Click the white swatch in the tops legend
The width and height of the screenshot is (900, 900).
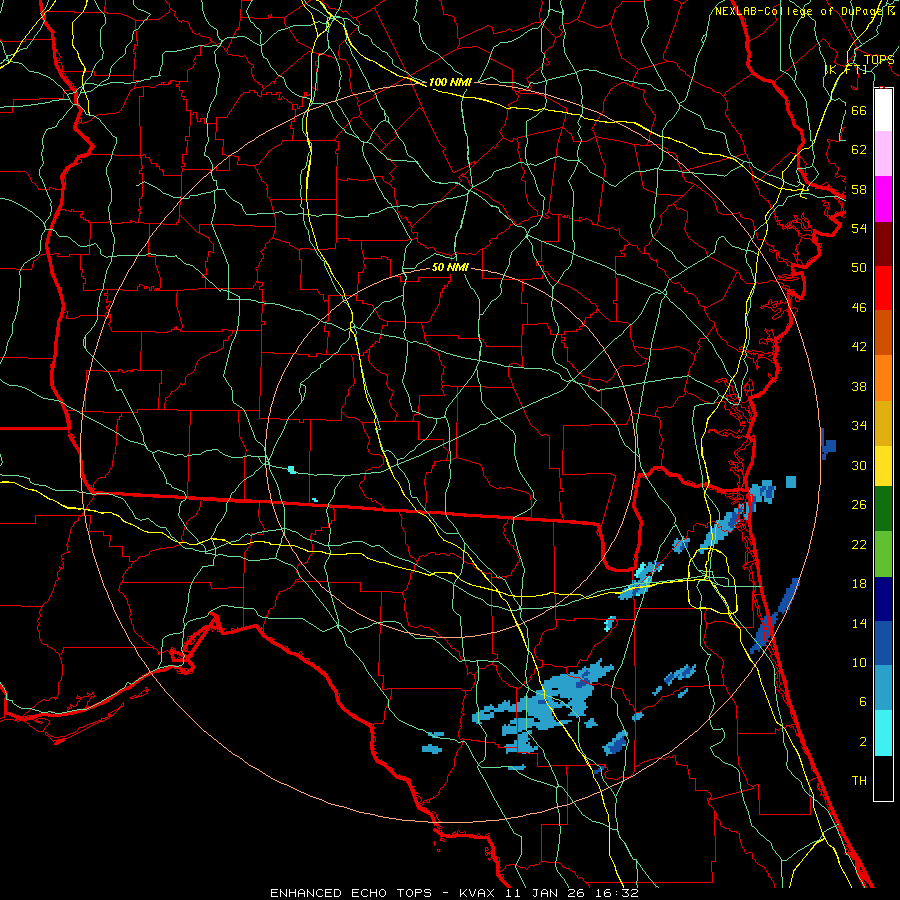(x=883, y=110)
